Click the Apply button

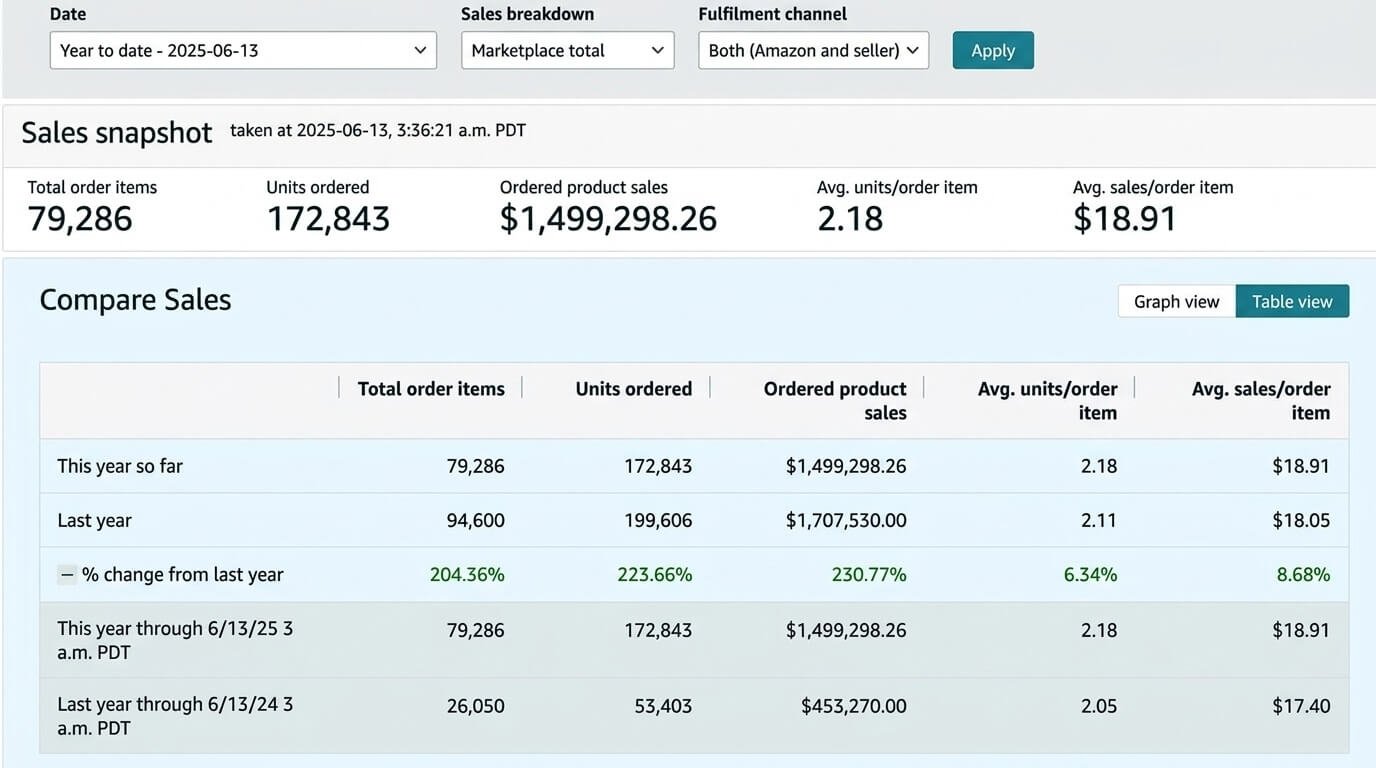tap(993, 50)
